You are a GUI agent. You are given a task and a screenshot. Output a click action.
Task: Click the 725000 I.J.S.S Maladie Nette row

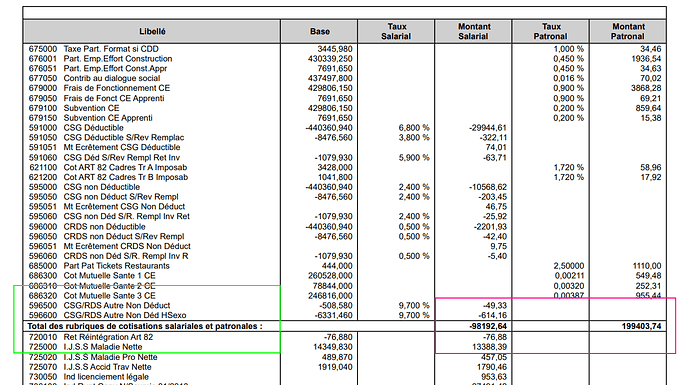[x=345, y=347]
